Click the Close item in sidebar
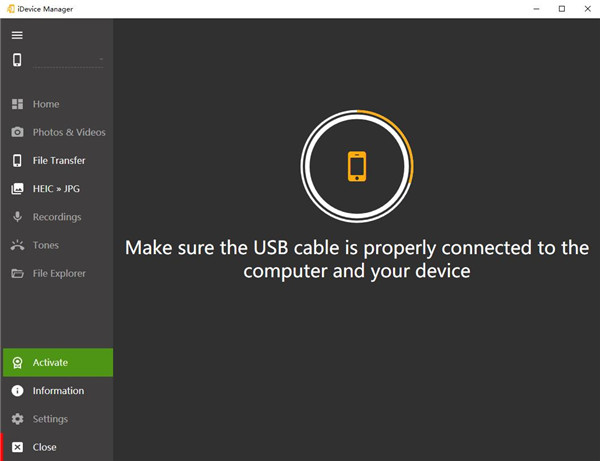Viewport: 600px width, 461px height. coord(44,447)
